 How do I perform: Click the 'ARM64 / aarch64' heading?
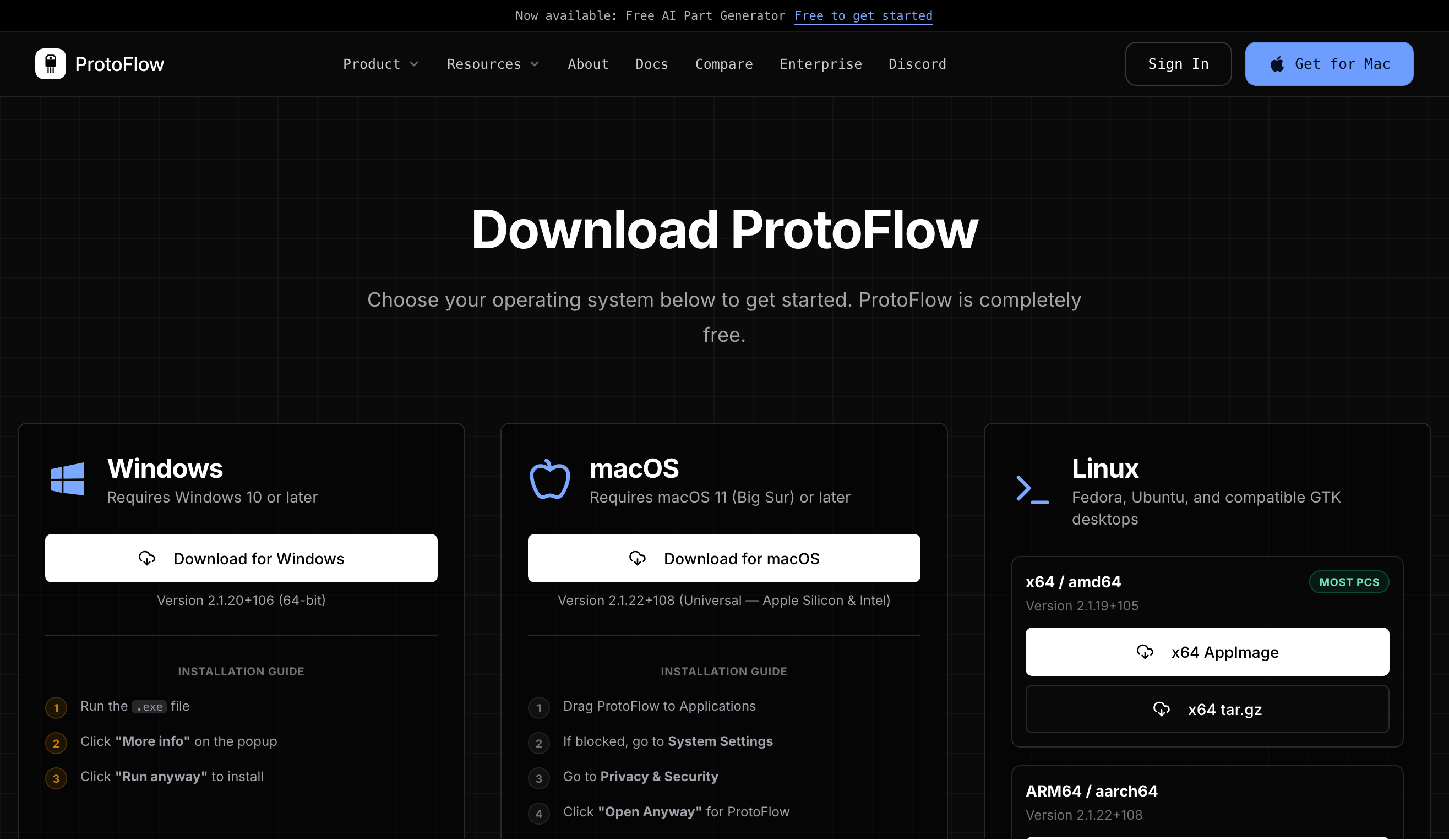(1092, 791)
